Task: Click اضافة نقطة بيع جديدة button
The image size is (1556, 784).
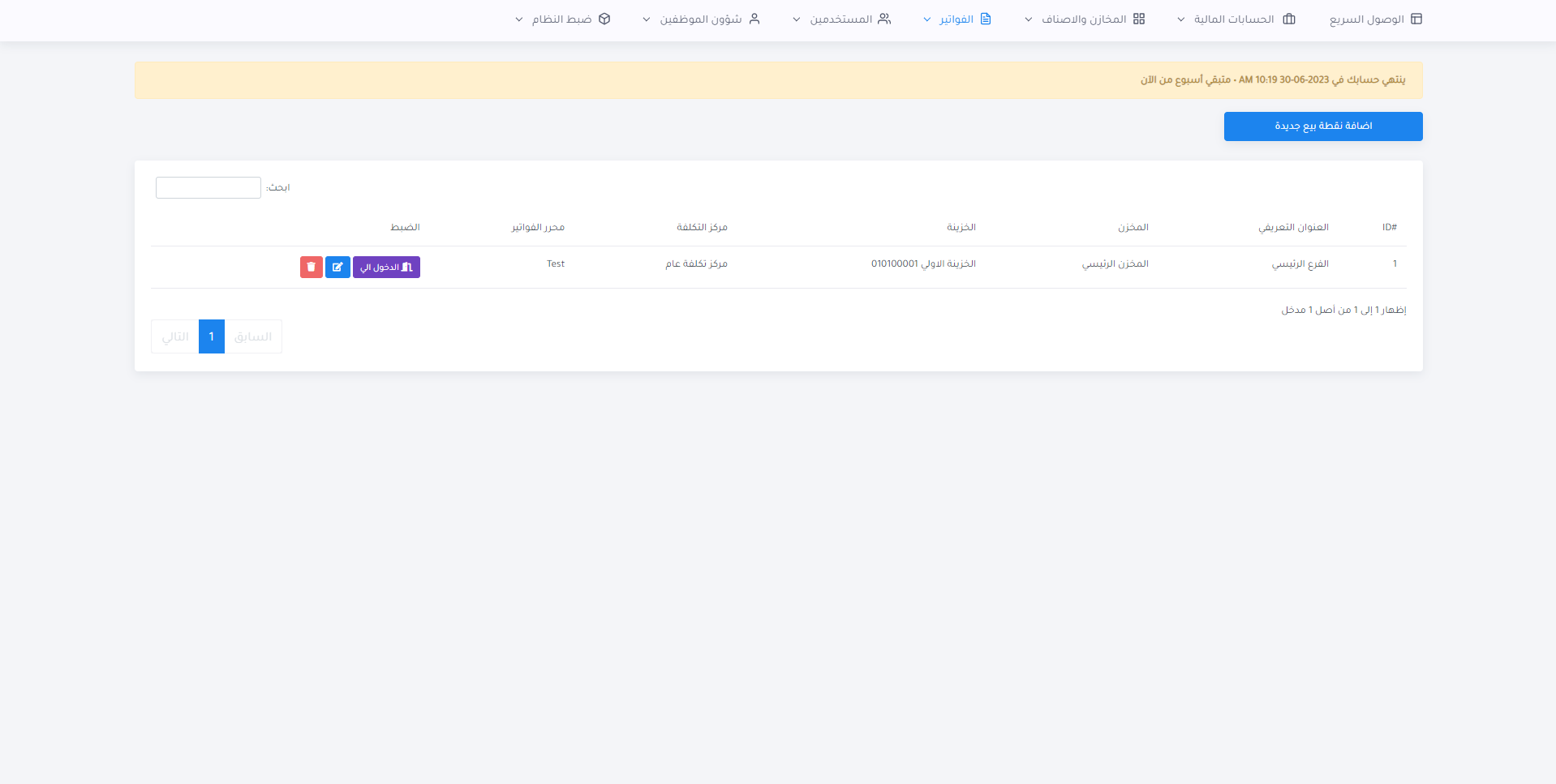Action: click(x=1322, y=126)
